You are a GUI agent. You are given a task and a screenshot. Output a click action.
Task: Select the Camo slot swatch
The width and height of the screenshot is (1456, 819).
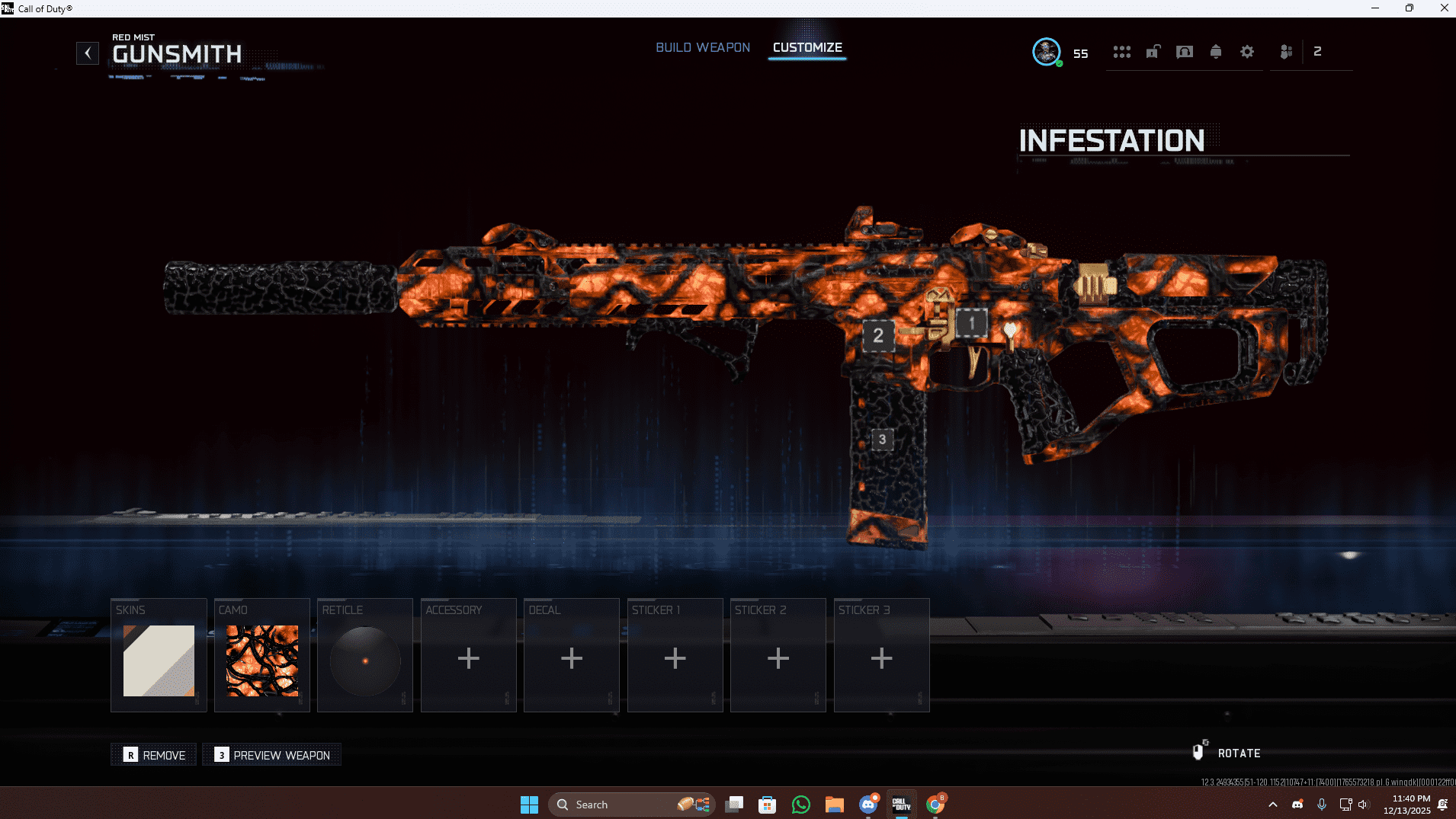click(262, 660)
